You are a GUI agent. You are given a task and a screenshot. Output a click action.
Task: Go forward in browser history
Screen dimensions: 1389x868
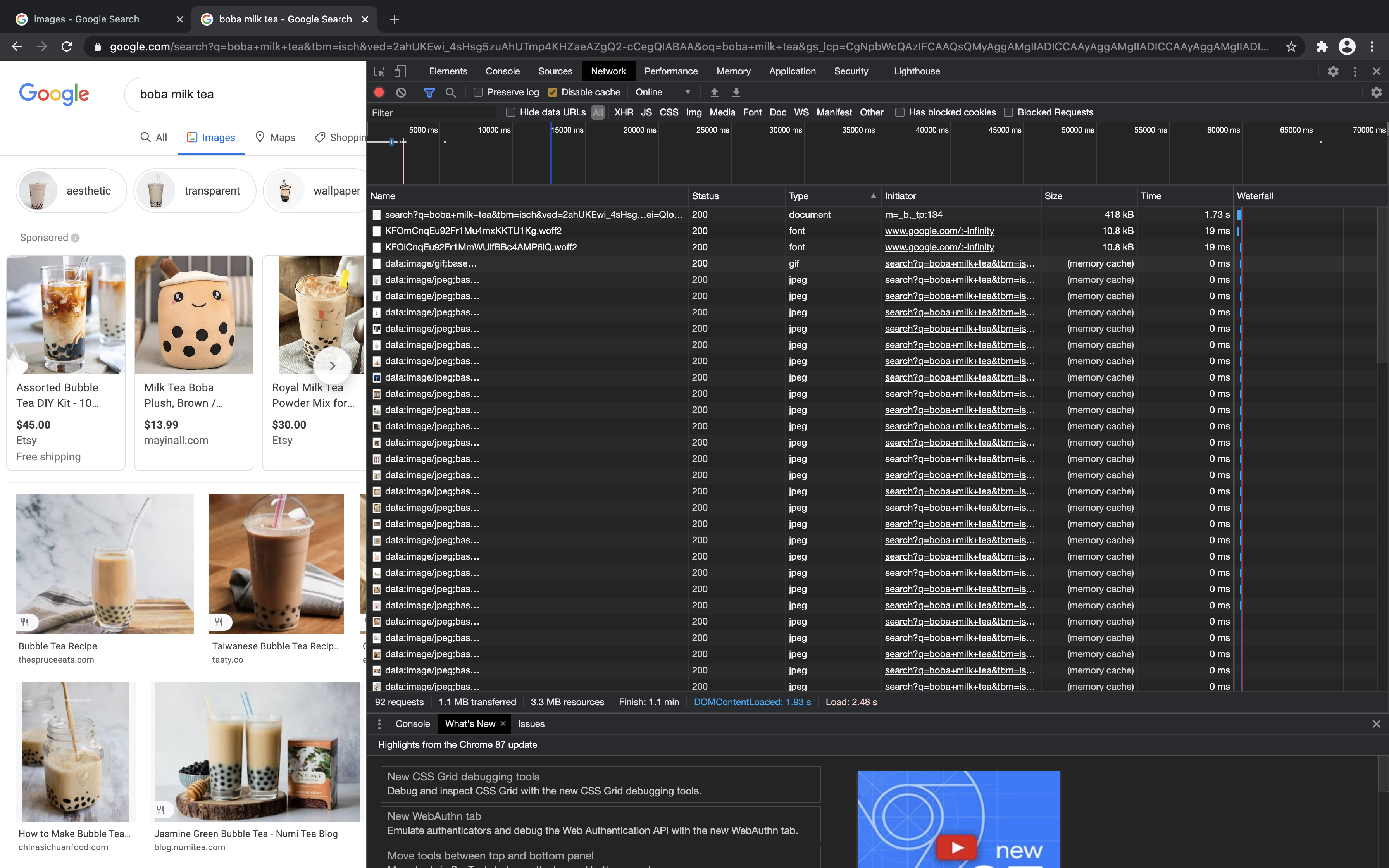pos(42,46)
